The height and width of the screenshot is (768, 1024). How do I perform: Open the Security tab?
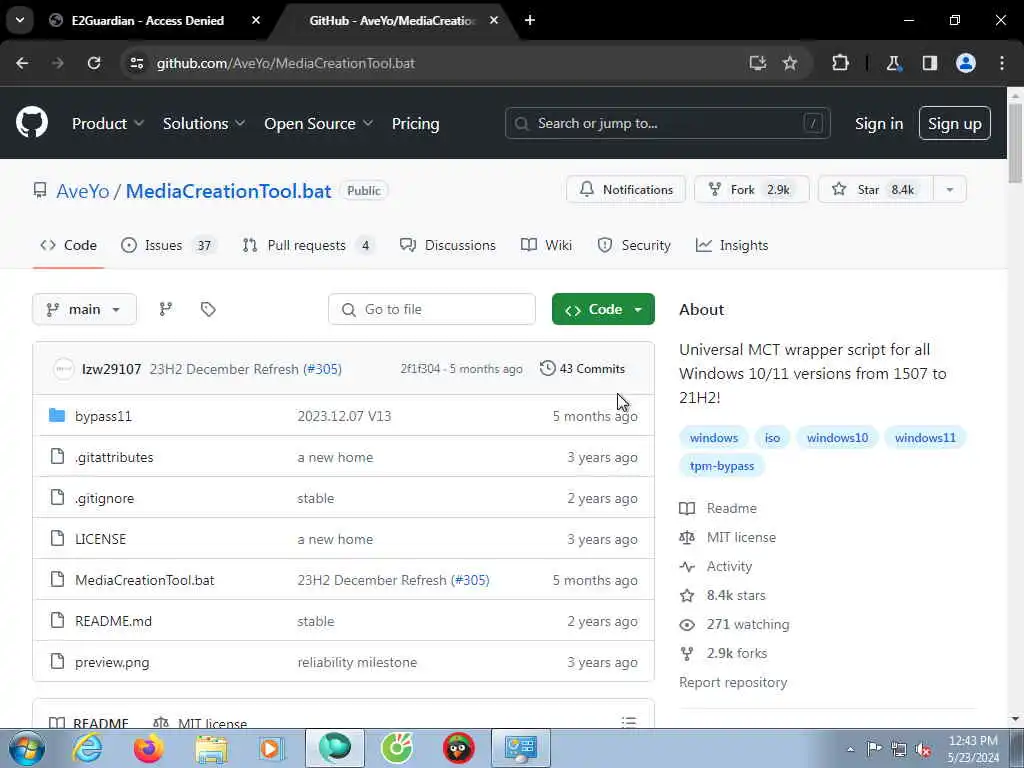pyautogui.click(x=634, y=245)
